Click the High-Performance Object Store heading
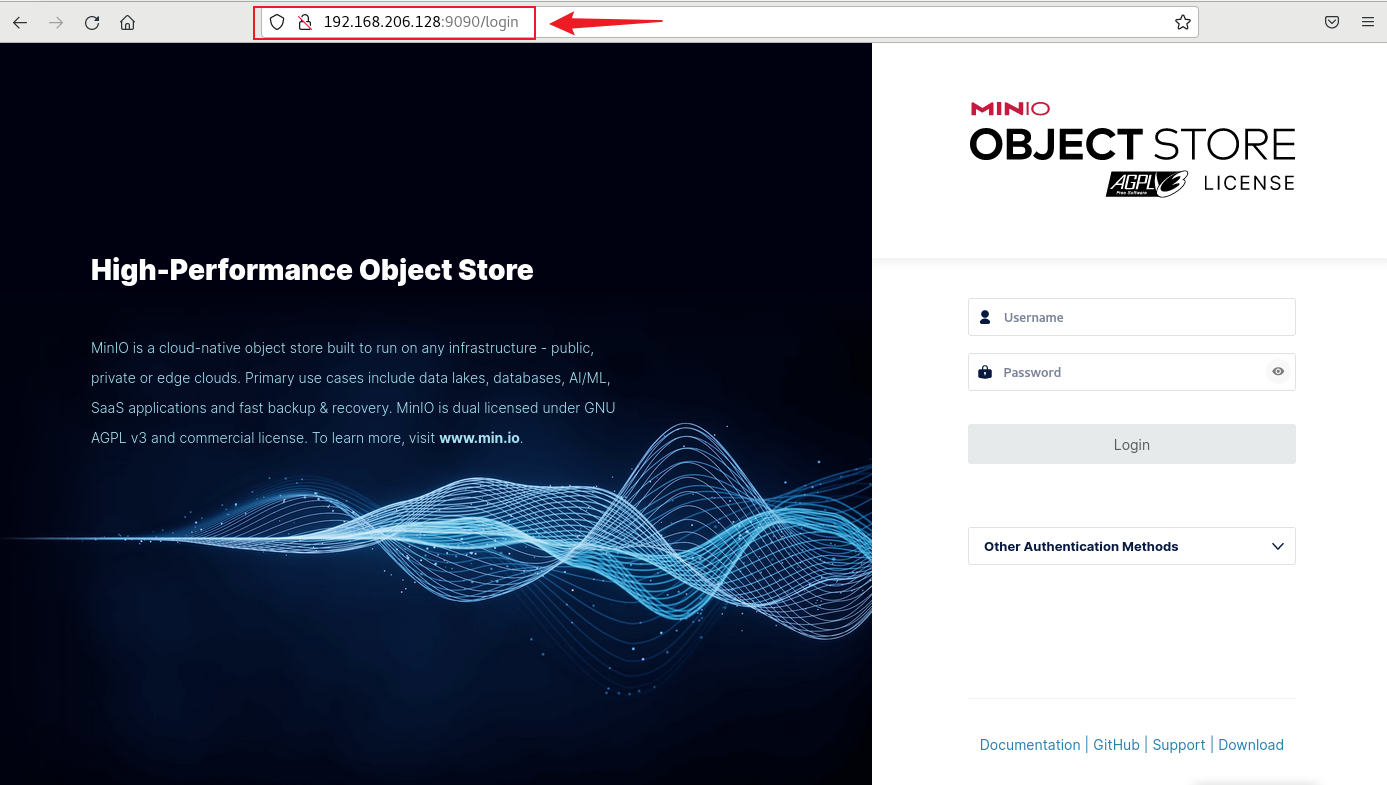Screen dimensions: 1387x785 (x=312, y=270)
